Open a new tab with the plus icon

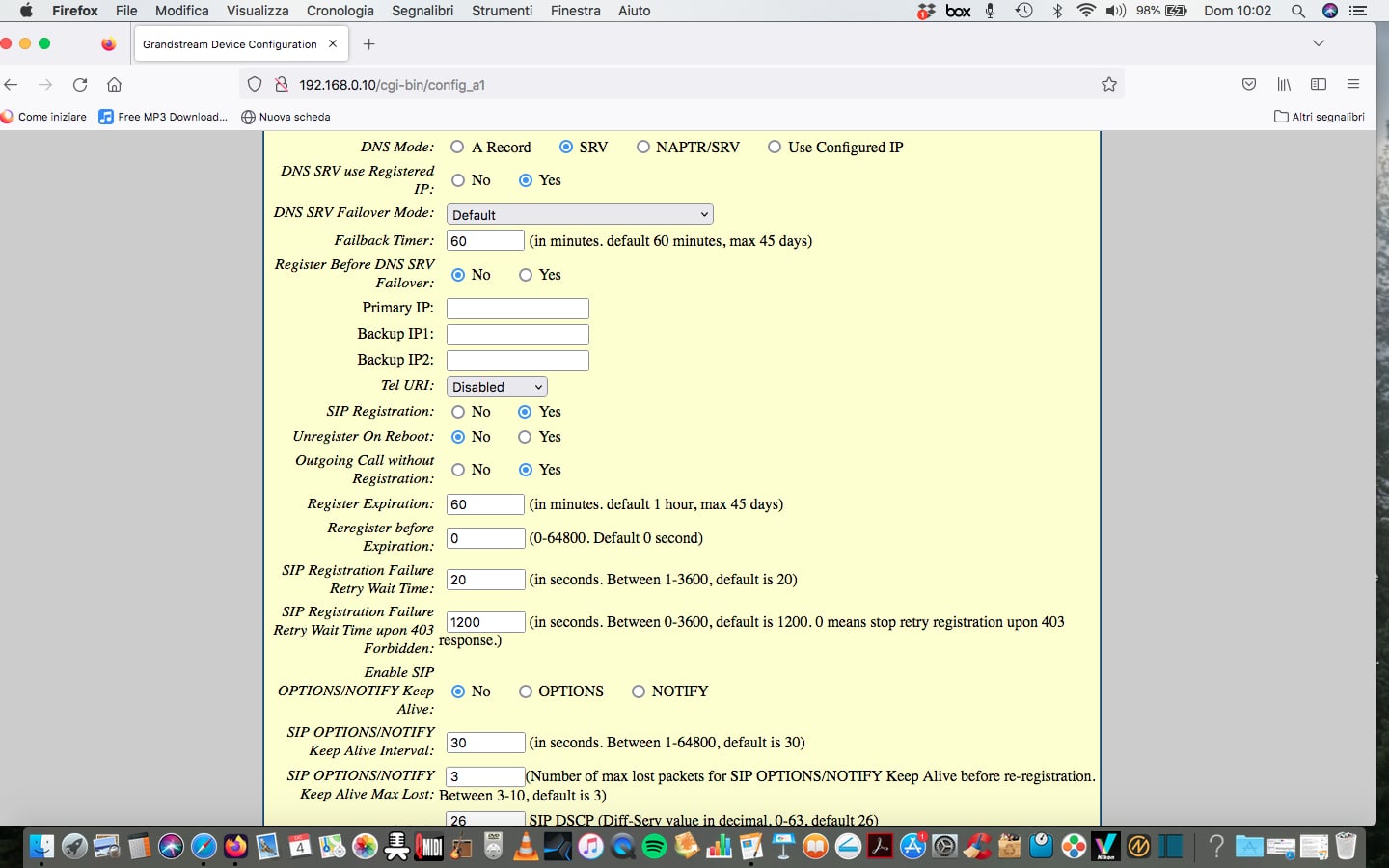(368, 44)
